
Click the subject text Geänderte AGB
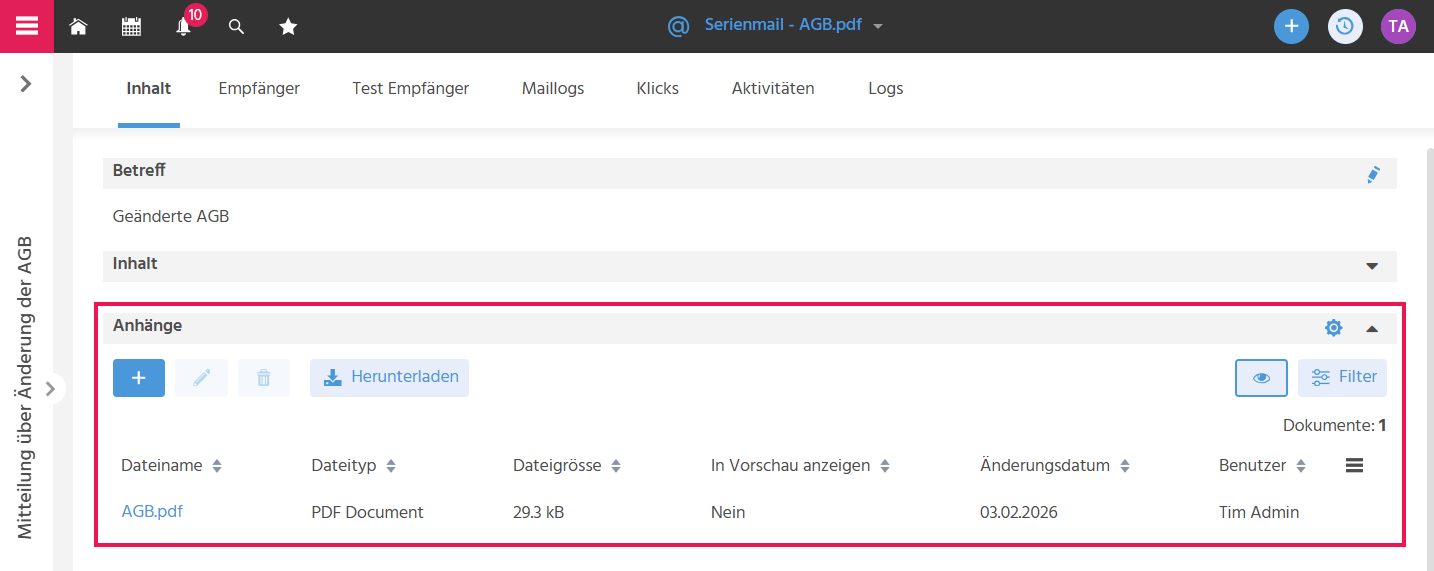click(x=171, y=216)
